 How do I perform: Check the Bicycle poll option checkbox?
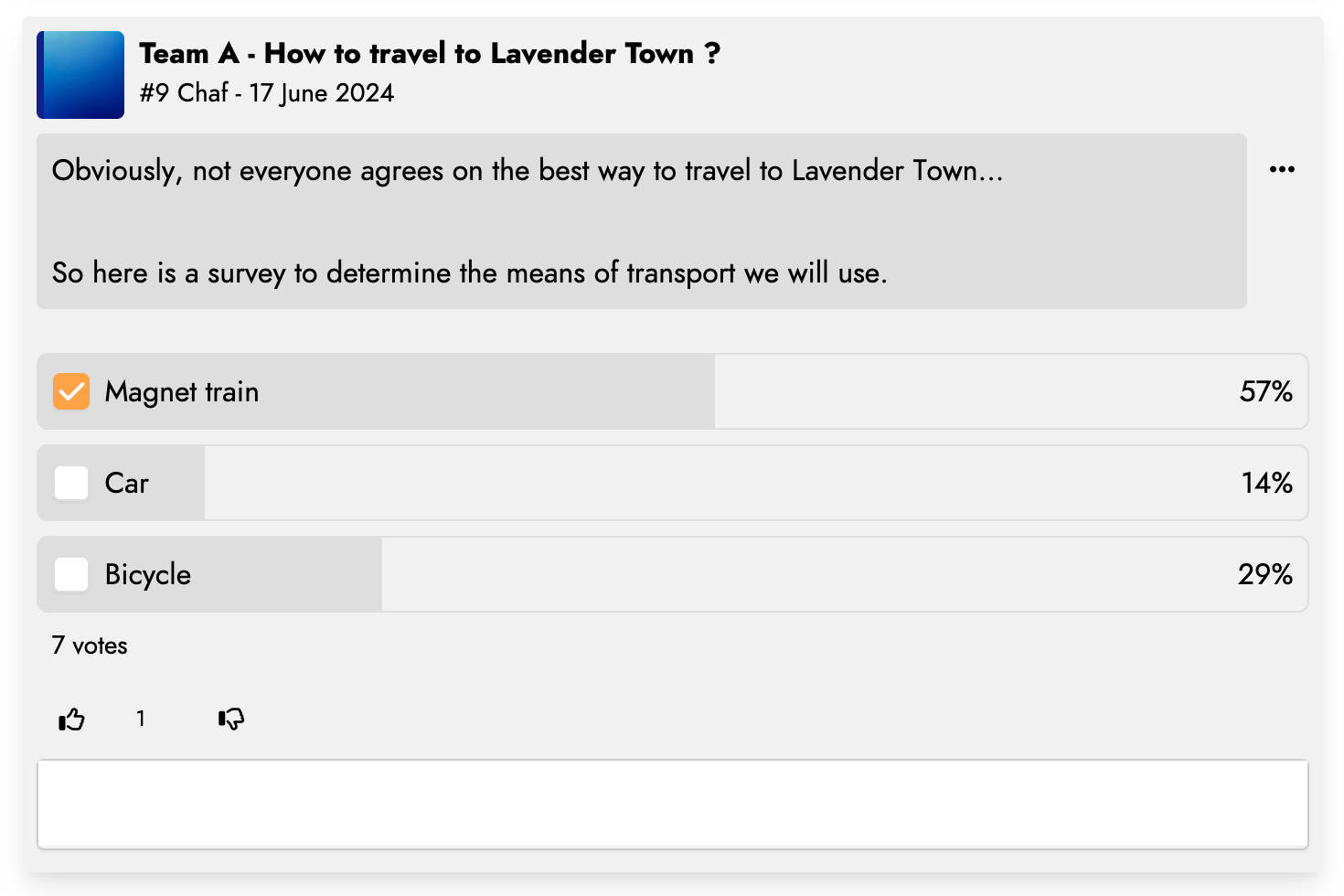(71, 574)
